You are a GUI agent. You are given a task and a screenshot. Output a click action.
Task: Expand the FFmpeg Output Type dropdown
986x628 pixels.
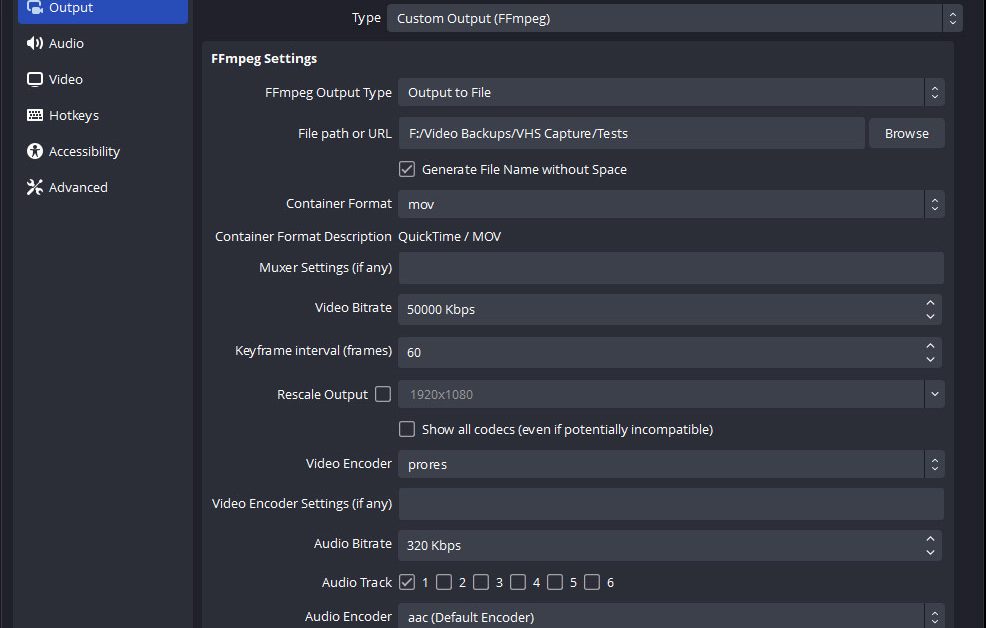(670, 93)
